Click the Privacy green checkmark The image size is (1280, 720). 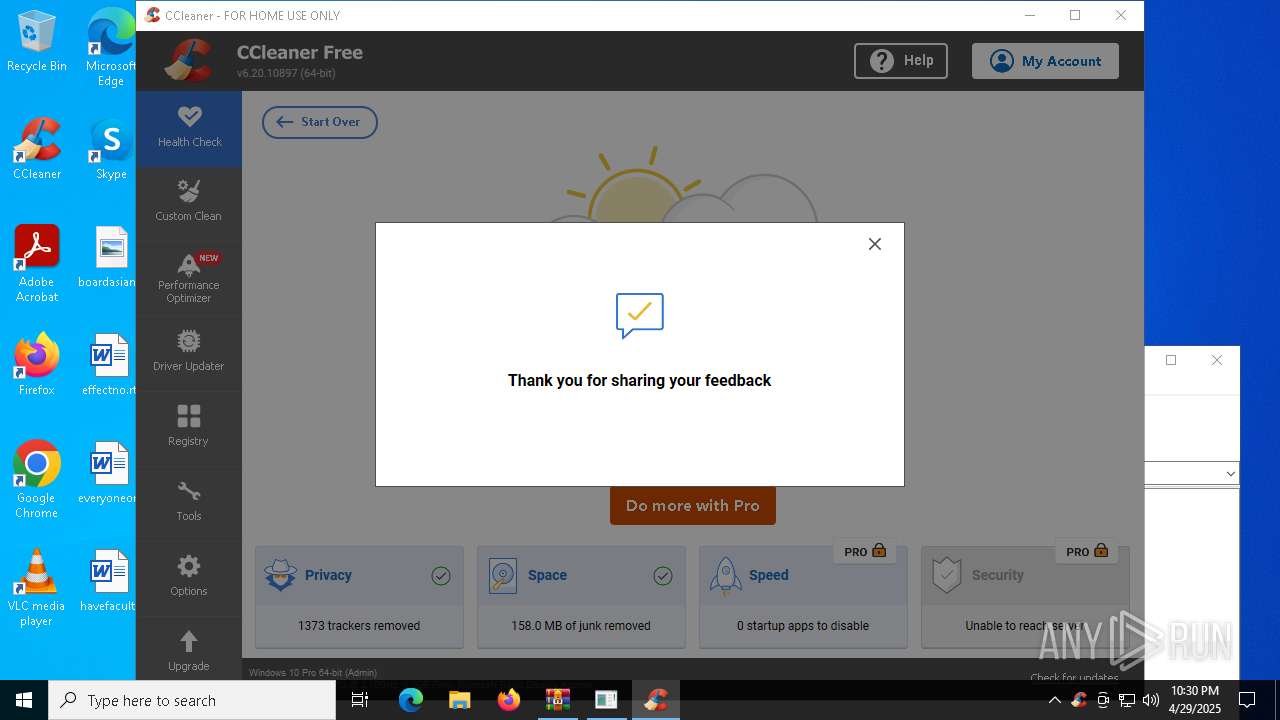pos(441,576)
